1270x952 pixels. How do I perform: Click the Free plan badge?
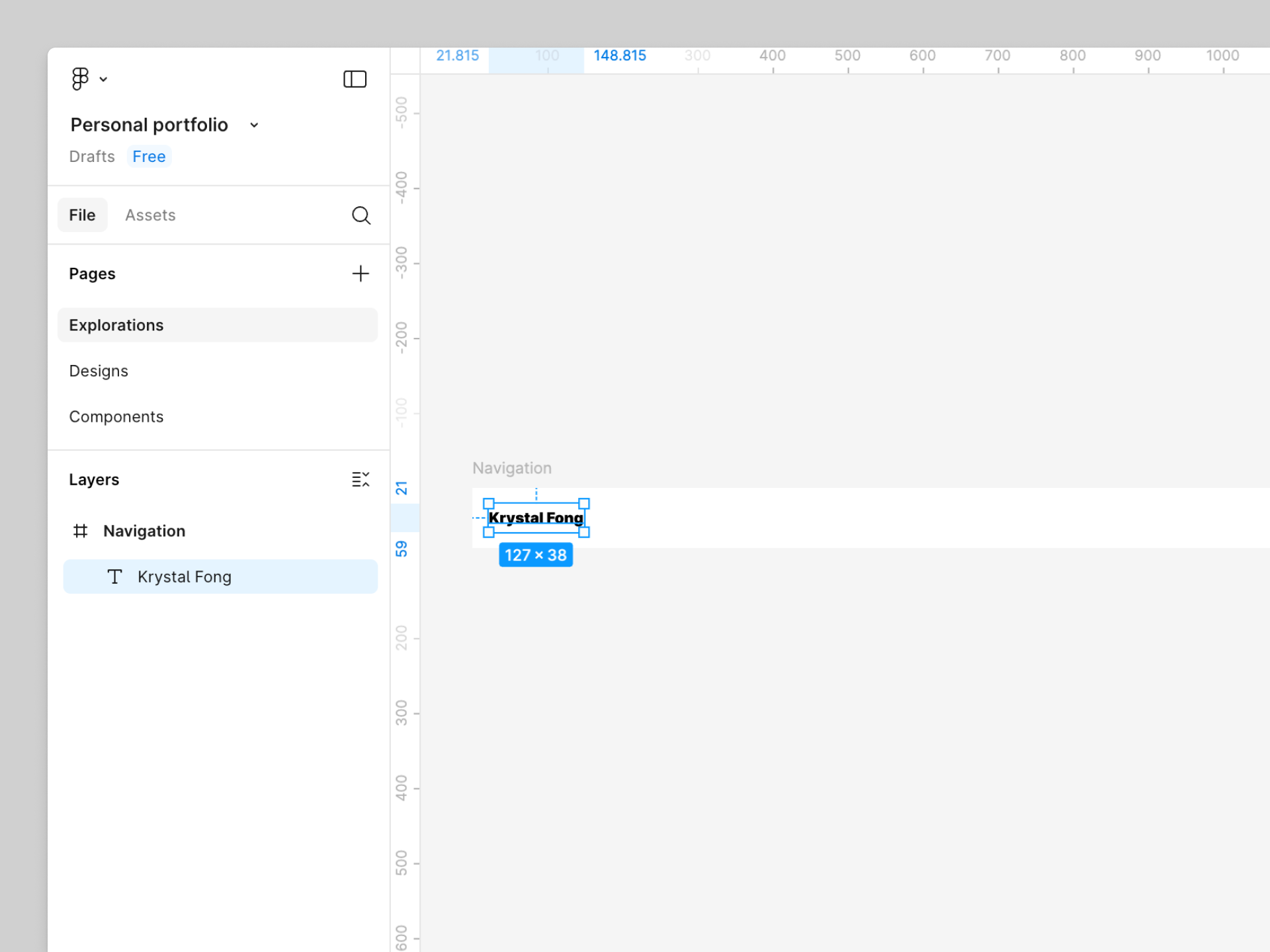pos(149,157)
